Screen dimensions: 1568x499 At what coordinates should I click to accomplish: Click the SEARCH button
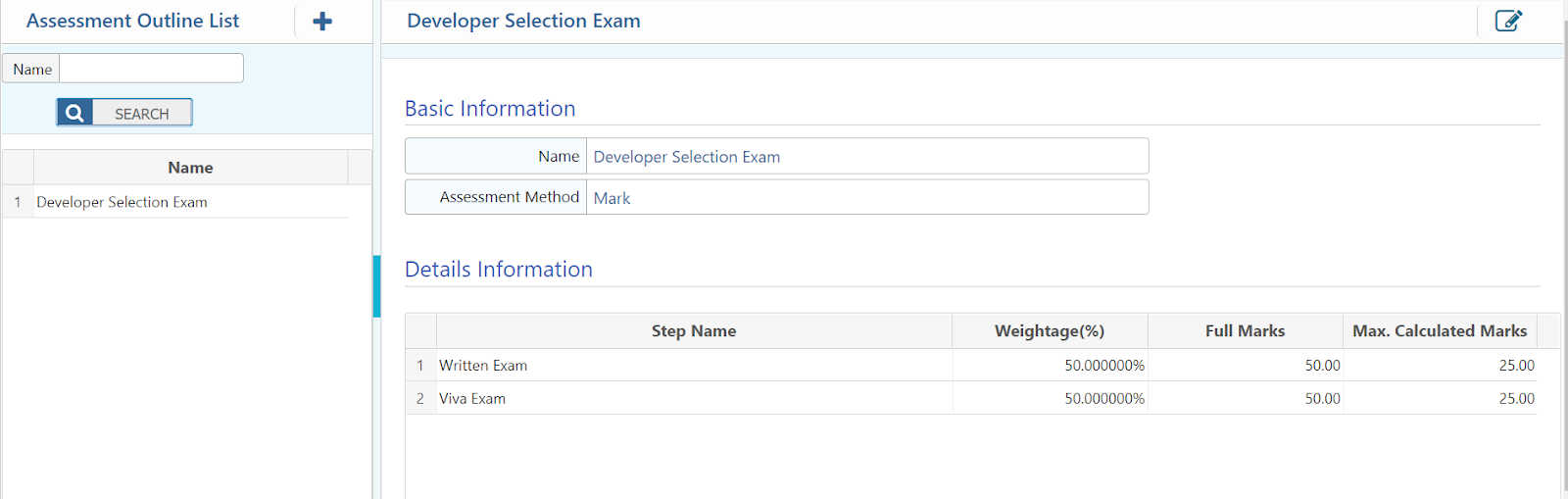(124, 113)
